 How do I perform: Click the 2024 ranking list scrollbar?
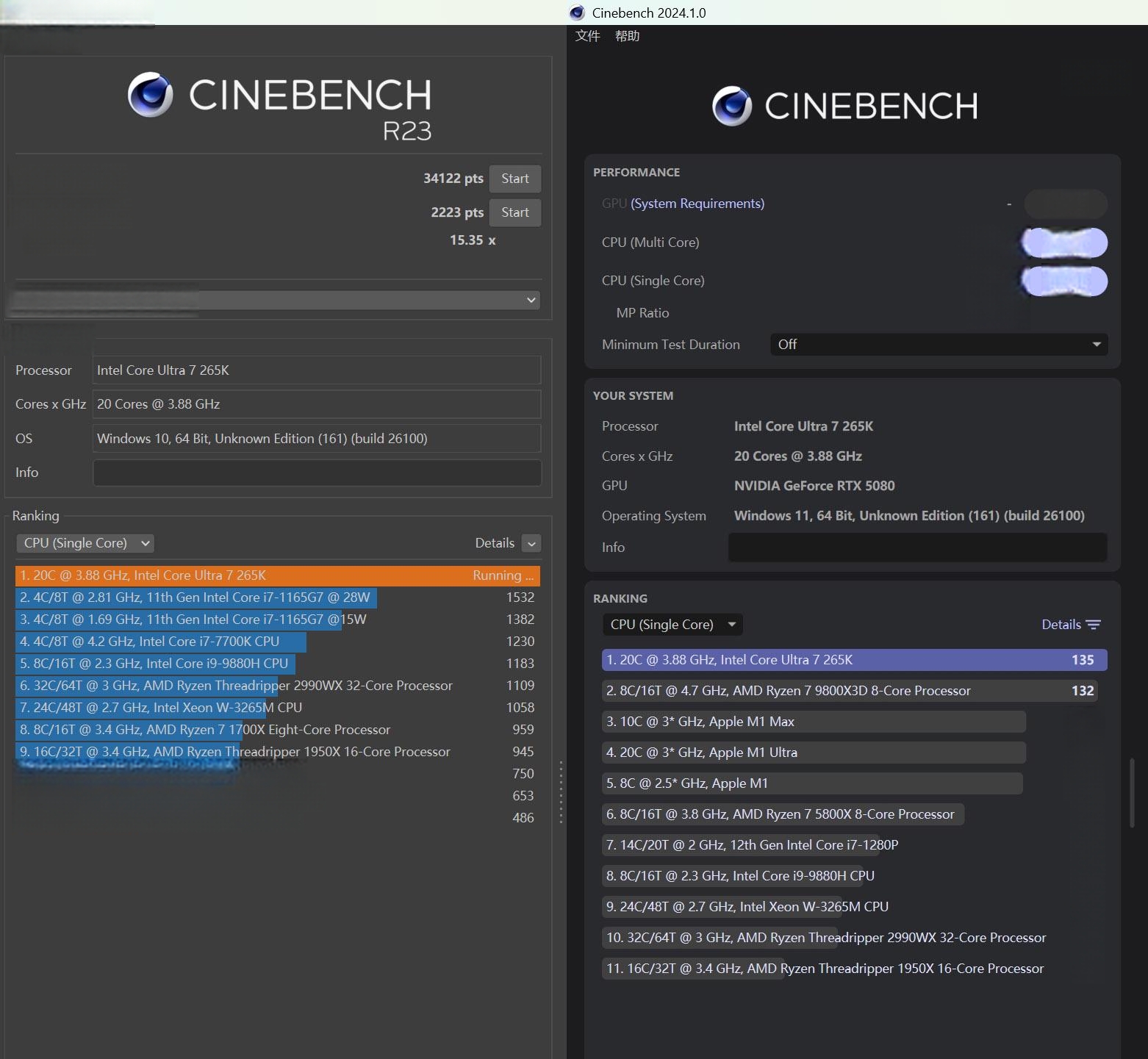pyautogui.click(x=1132, y=794)
